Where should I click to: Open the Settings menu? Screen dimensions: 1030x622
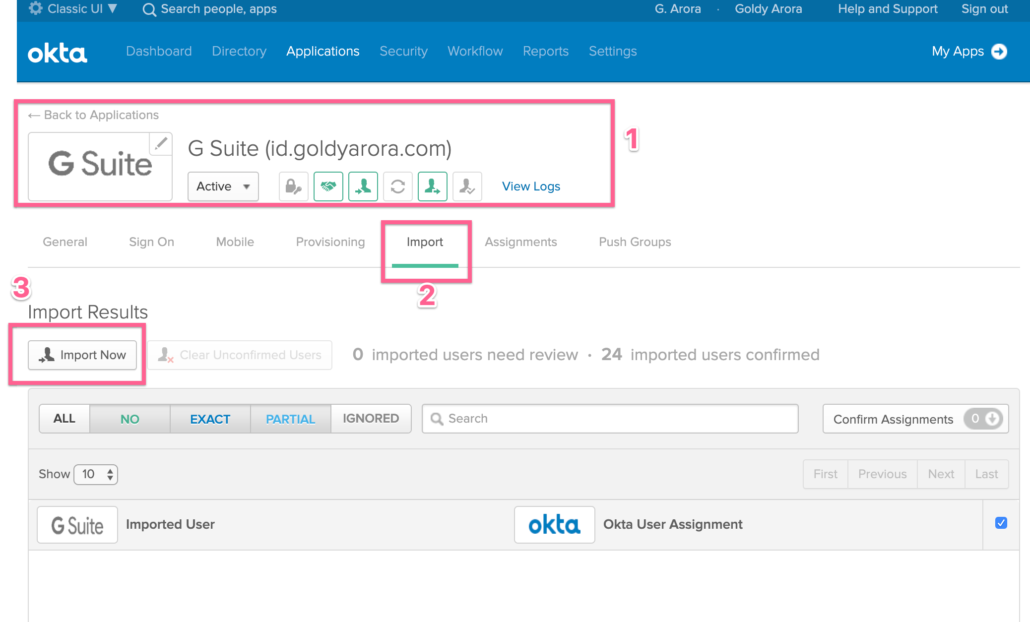click(612, 51)
